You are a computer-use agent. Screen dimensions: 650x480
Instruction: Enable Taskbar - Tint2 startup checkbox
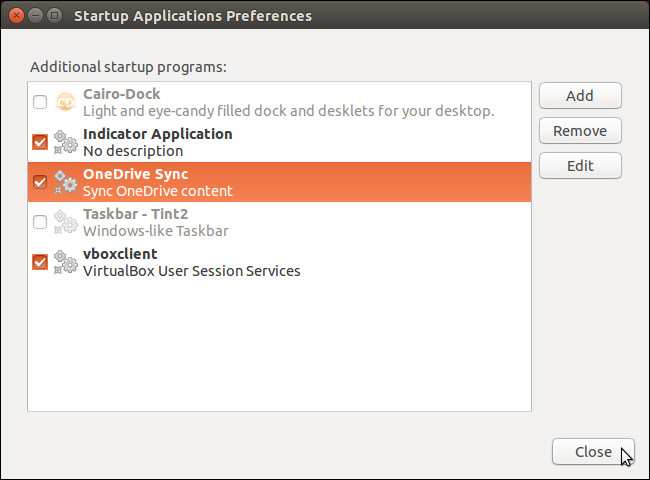pos(40,222)
